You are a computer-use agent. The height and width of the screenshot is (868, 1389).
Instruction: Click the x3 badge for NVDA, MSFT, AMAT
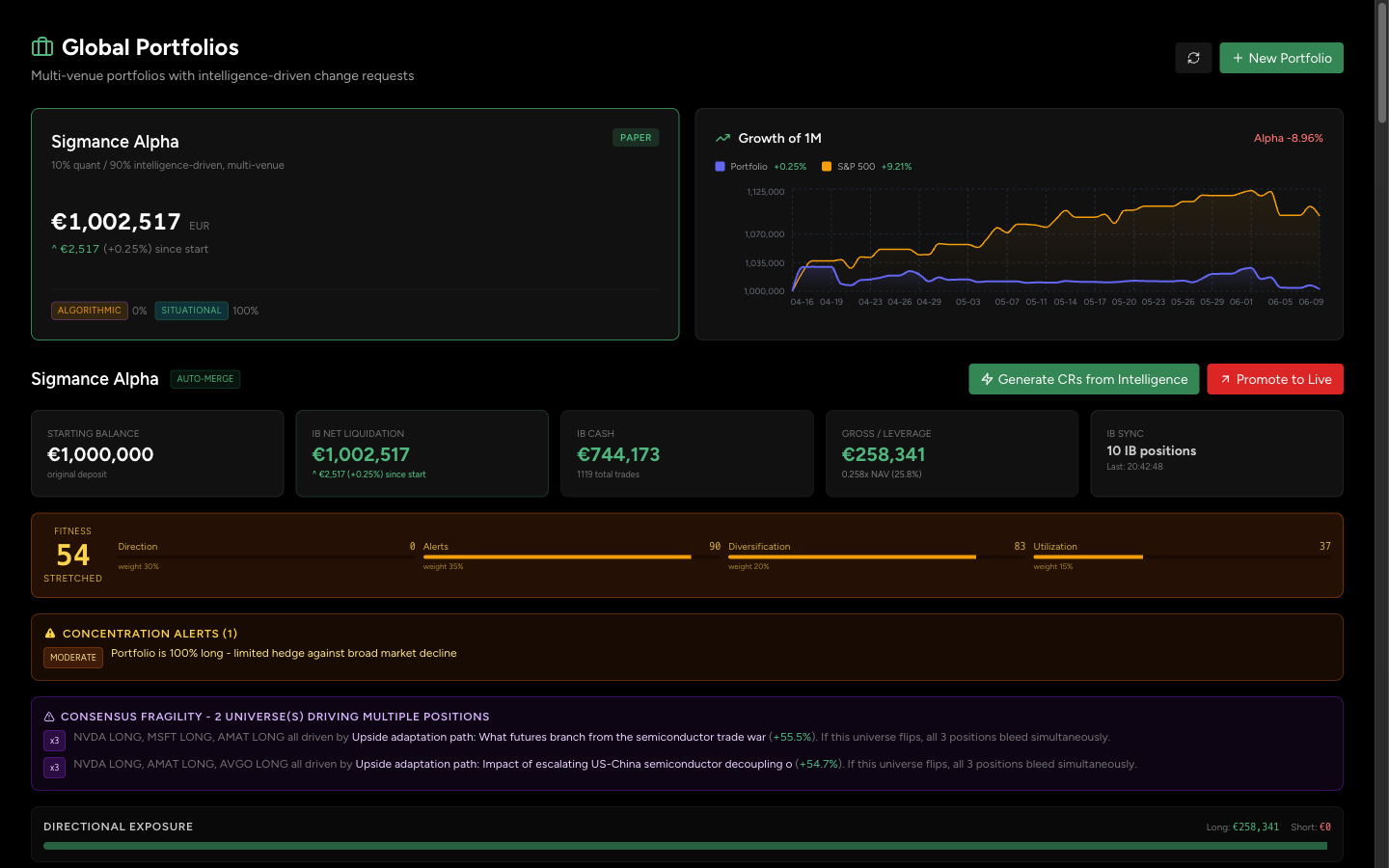pyautogui.click(x=54, y=741)
